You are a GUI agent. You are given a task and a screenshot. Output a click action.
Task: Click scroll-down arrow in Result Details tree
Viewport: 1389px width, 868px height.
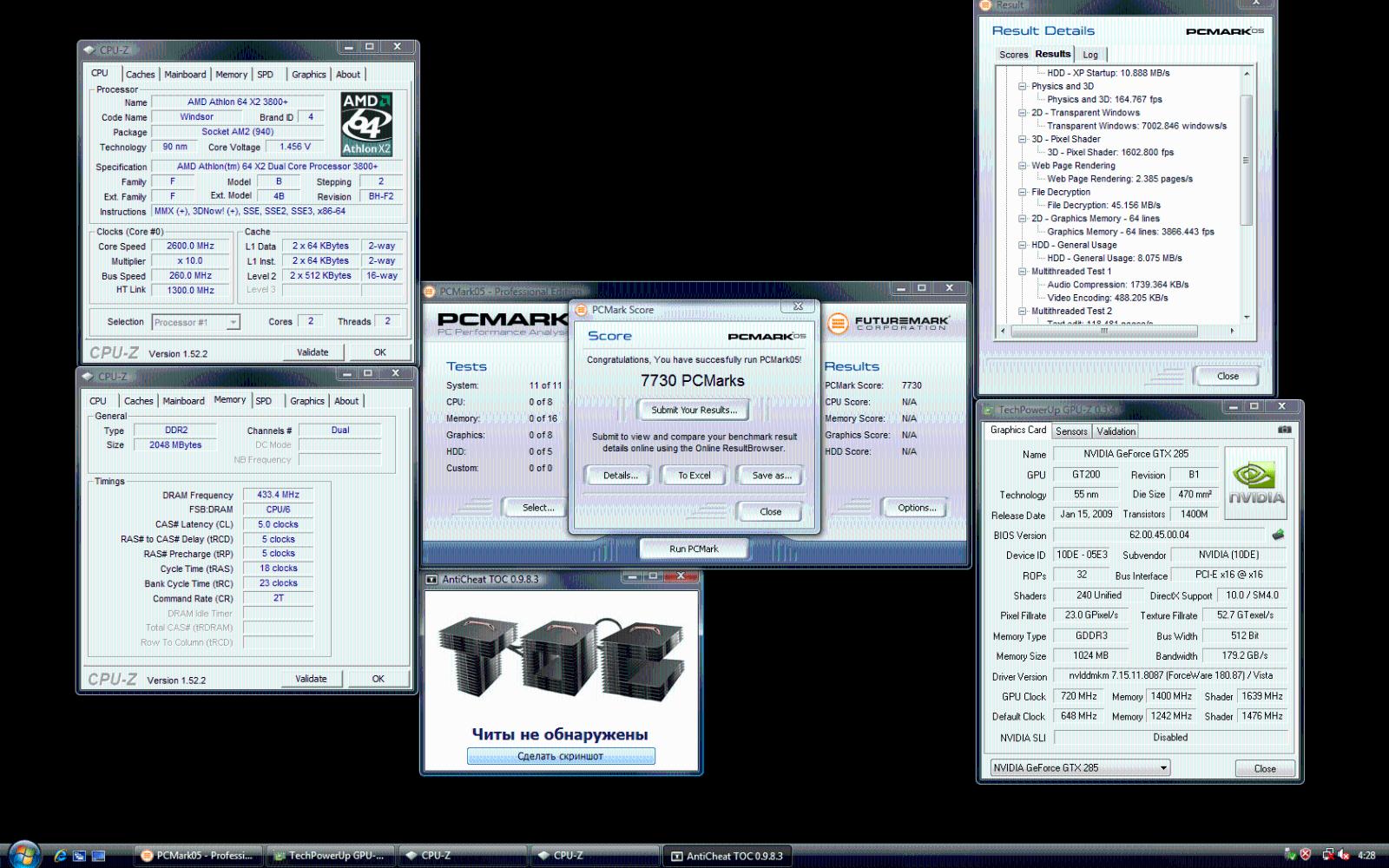point(1247,317)
